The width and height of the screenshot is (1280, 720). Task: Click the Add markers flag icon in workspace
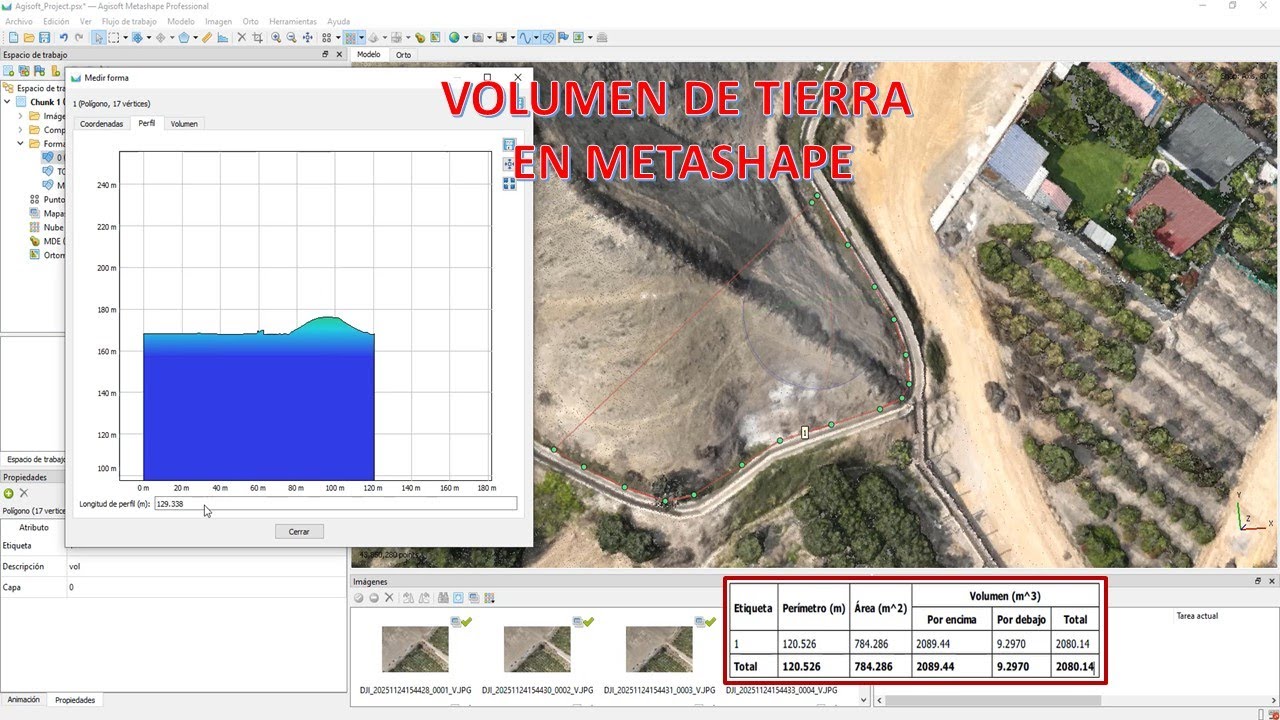coord(39,71)
